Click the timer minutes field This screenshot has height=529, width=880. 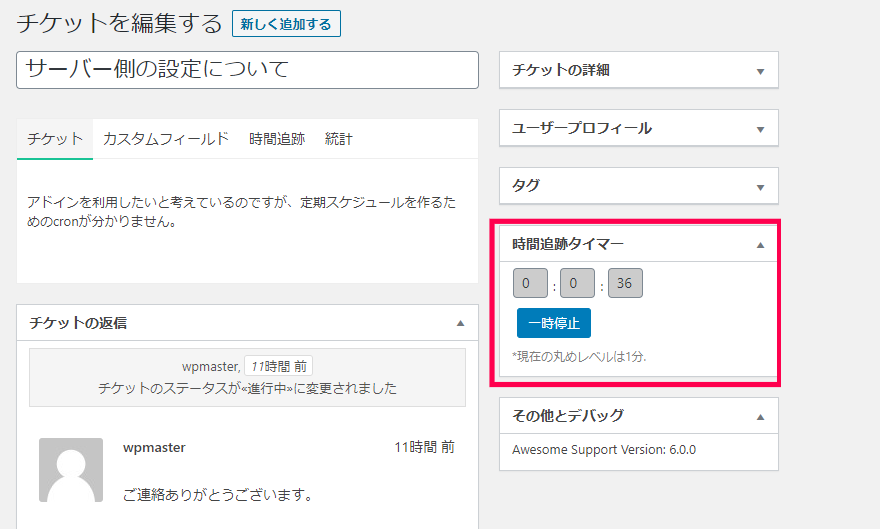click(x=577, y=284)
